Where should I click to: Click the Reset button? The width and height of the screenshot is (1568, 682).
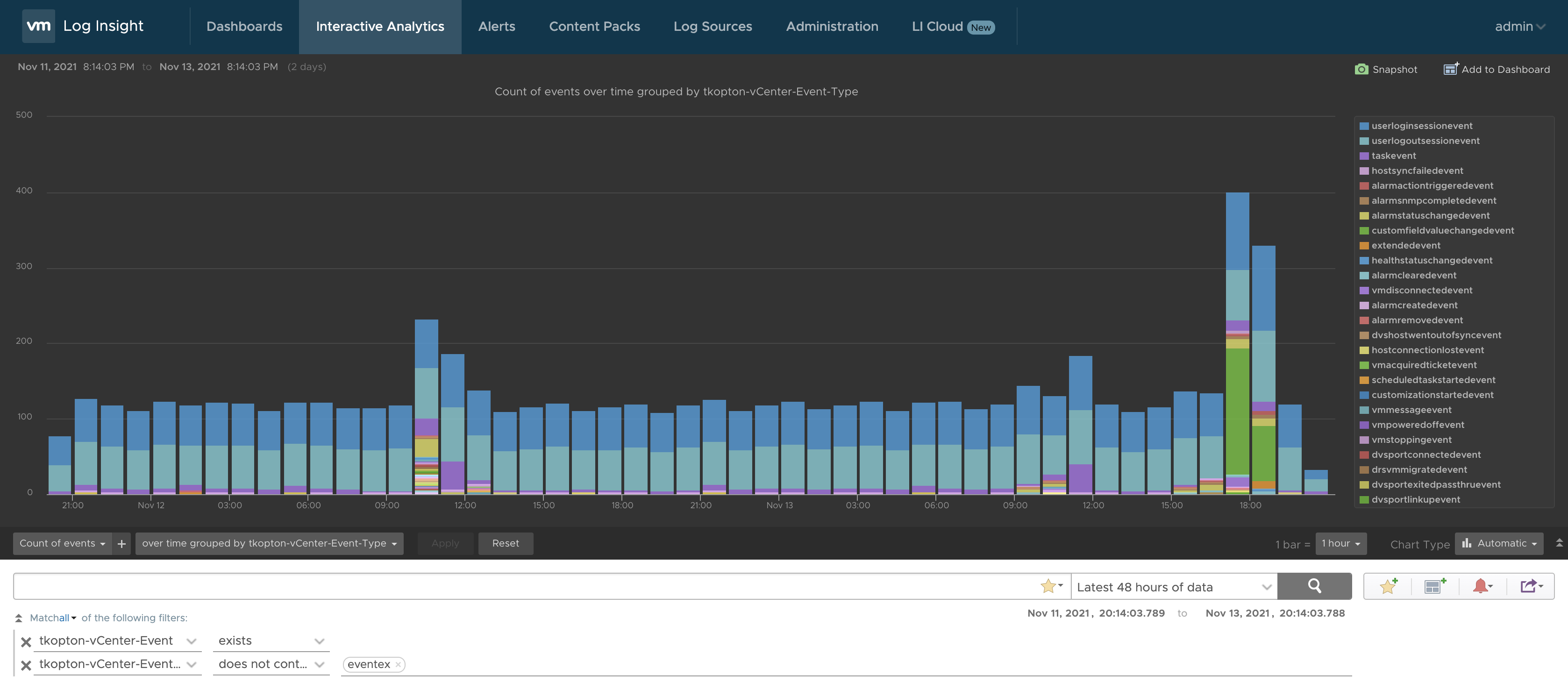[x=505, y=543]
